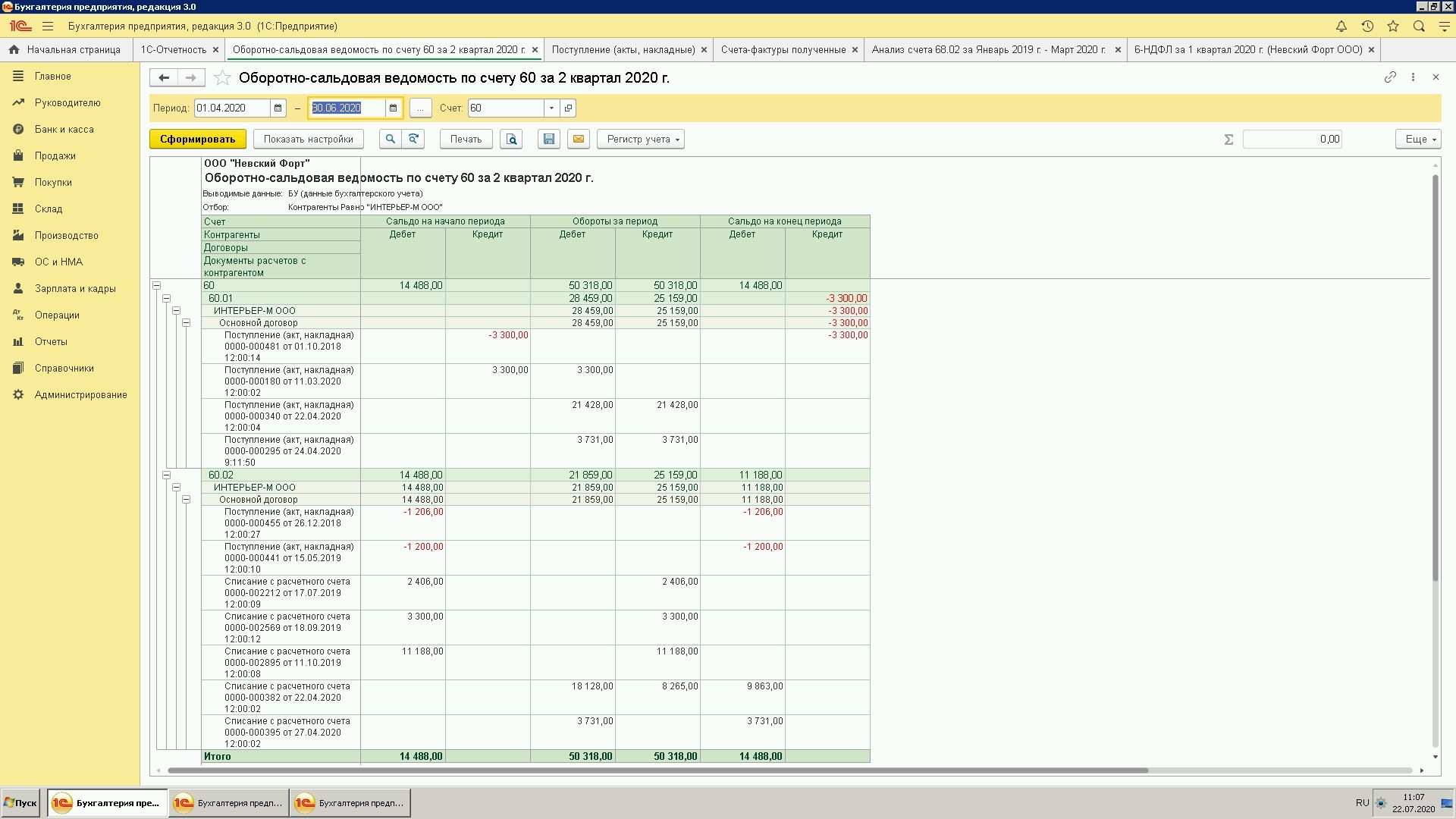Switch to the Счета-фактуры полученные tab
The height and width of the screenshot is (819, 1456).
click(783, 49)
